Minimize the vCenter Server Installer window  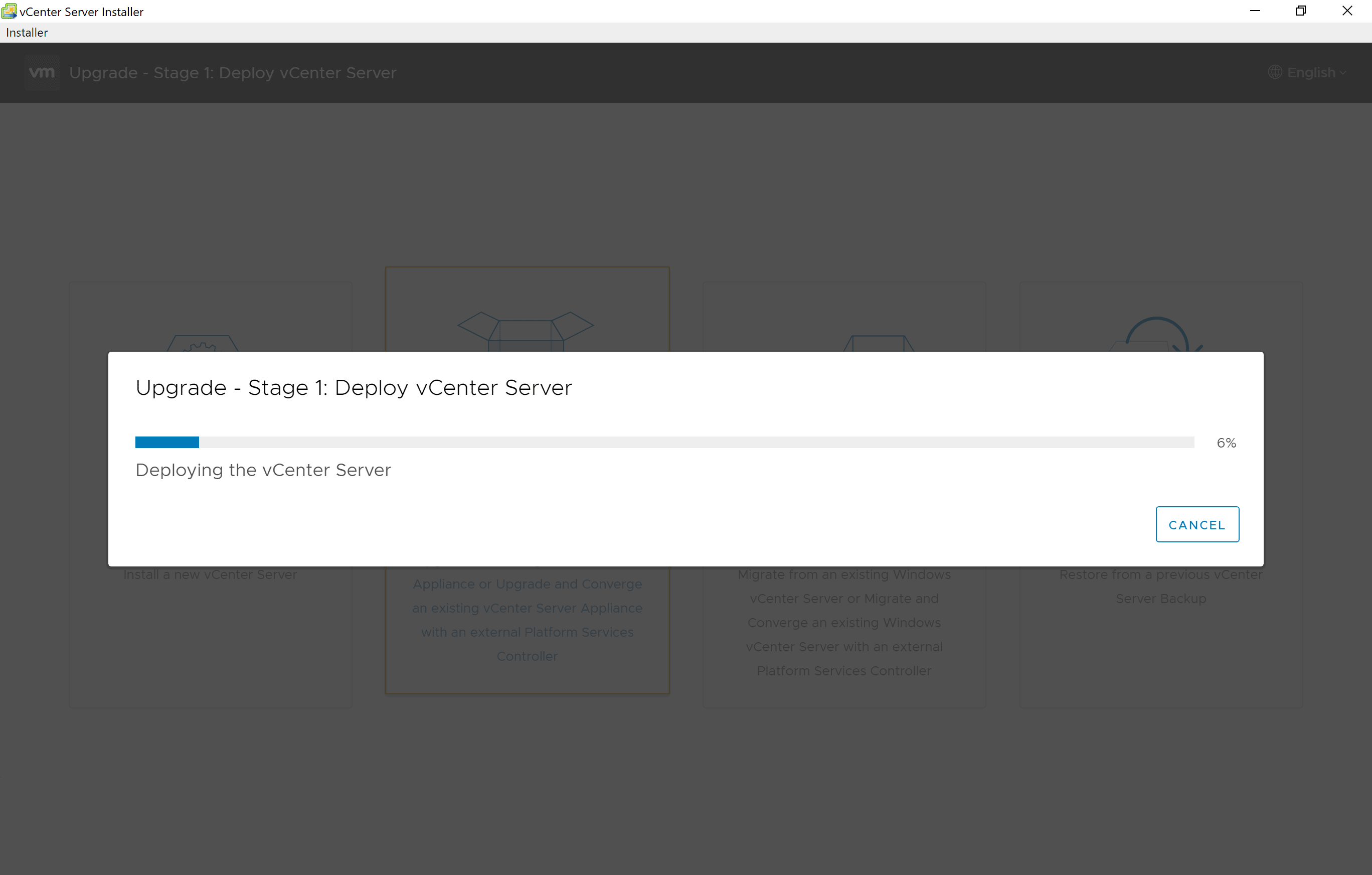tap(1255, 11)
